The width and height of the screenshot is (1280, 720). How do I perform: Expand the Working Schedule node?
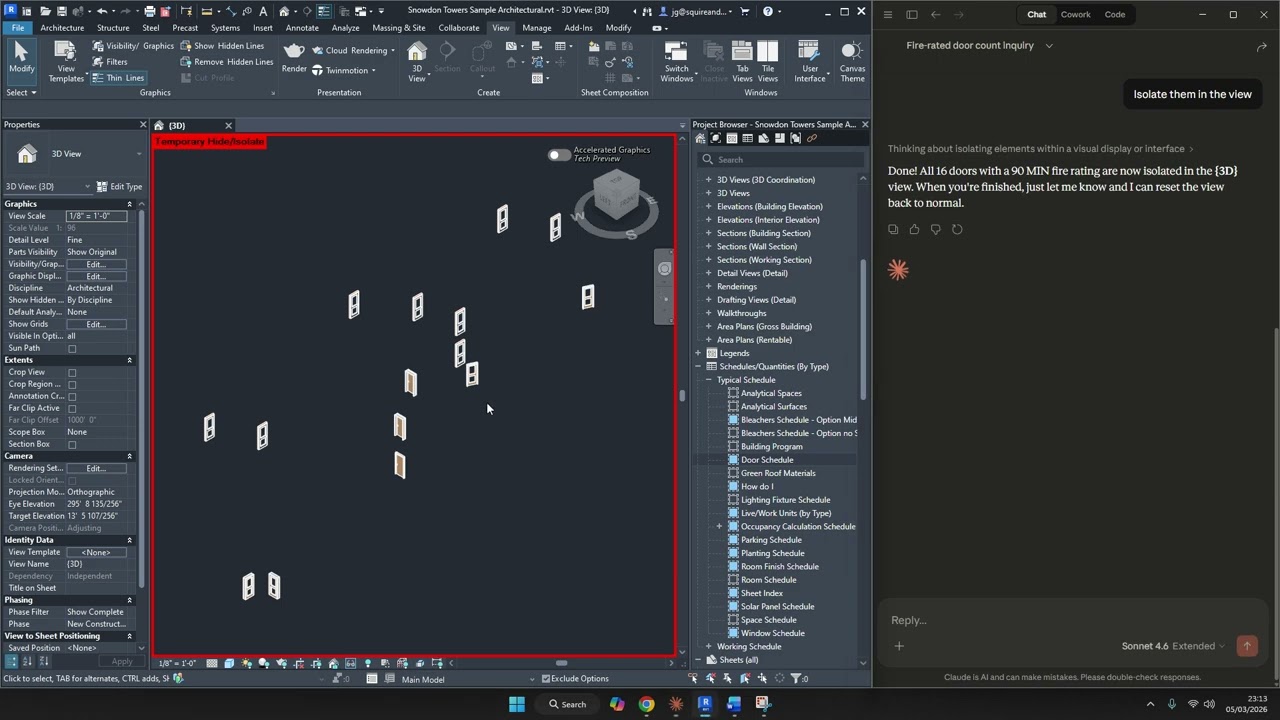(x=709, y=646)
